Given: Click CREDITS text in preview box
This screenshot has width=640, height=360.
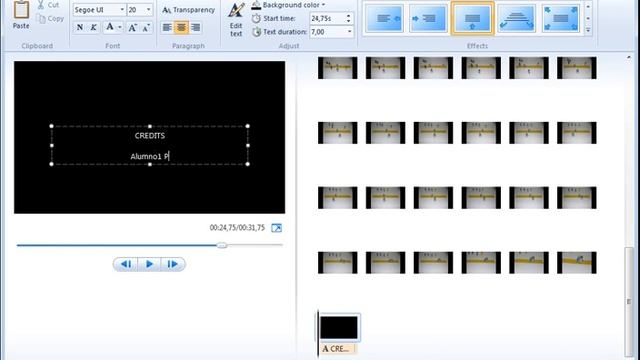Looking at the screenshot, I should point(150,136).
